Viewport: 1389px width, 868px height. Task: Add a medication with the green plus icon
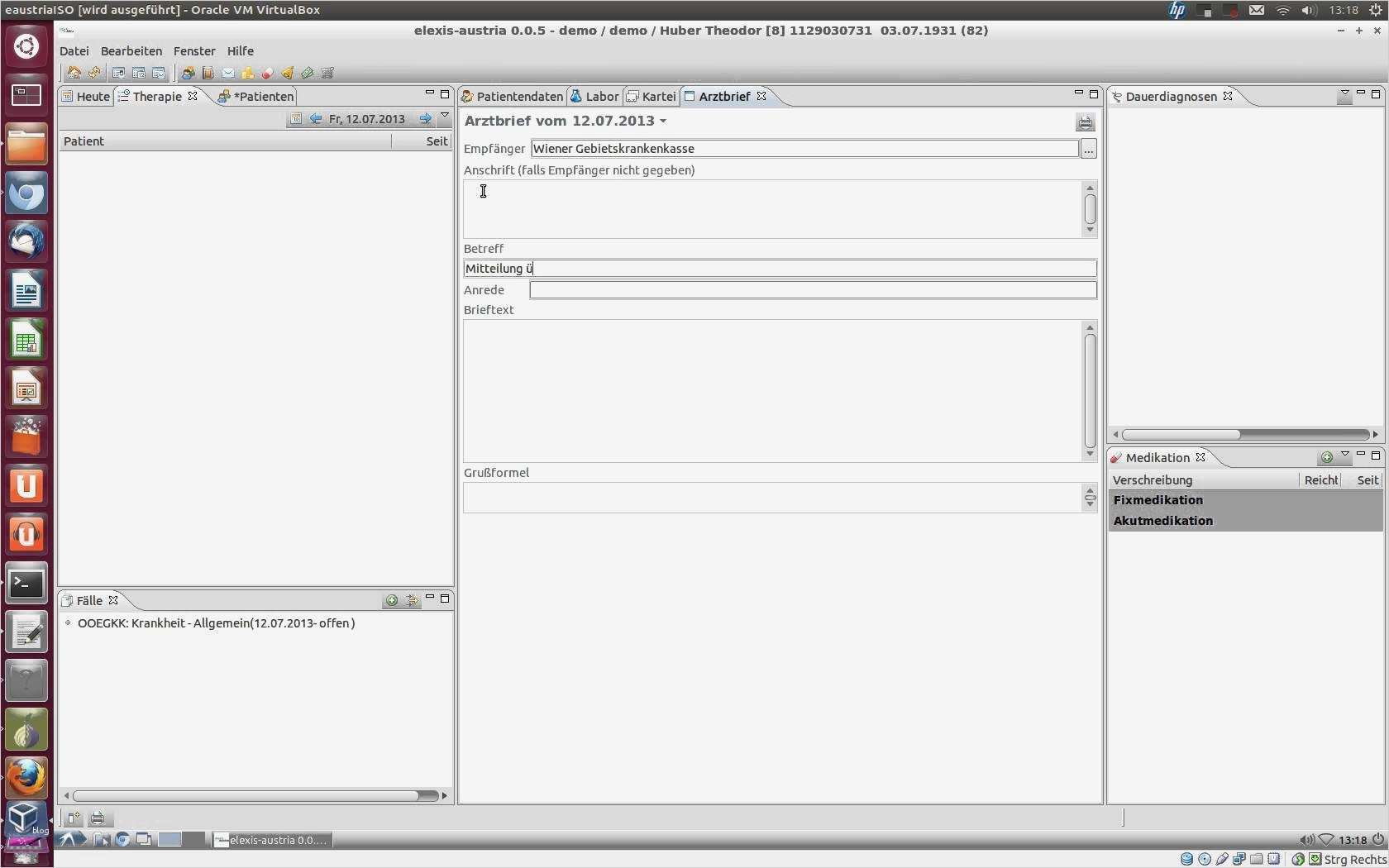(x=1326, y=457)
